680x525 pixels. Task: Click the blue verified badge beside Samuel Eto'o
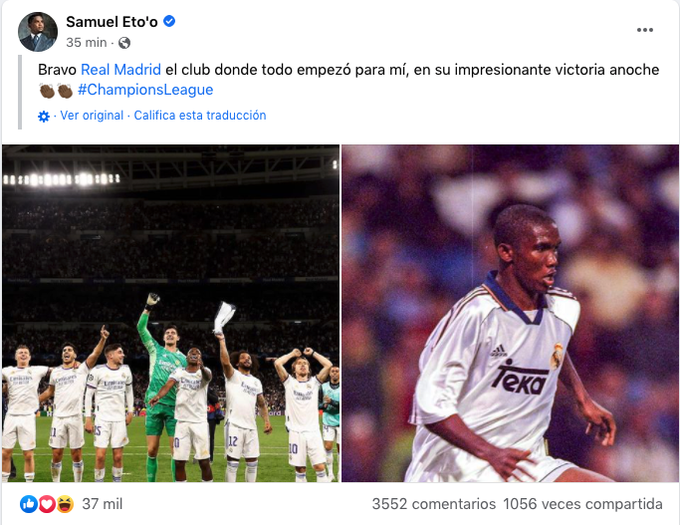169,21
